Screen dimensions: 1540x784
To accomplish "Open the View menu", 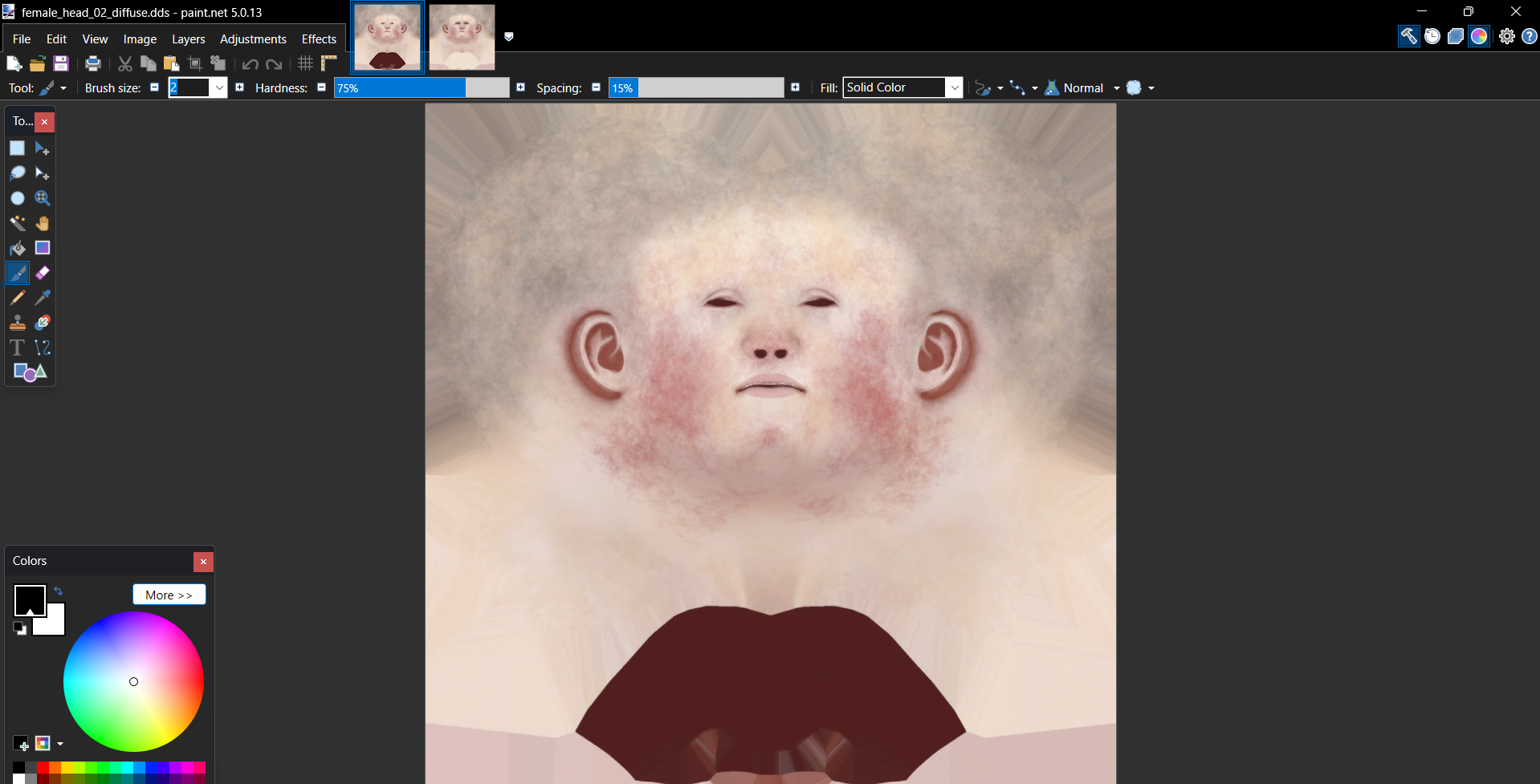I will 95,39.
